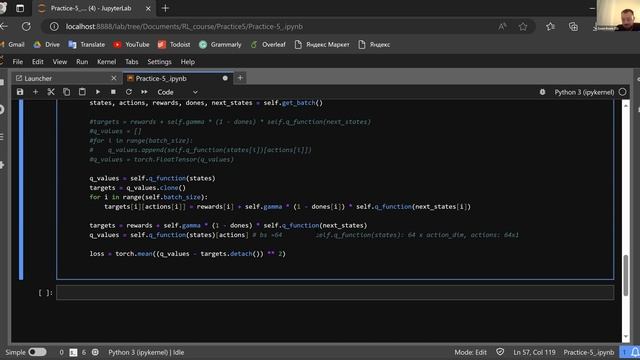Click Practice-5_ipynb name in status bar

point(589,352)
